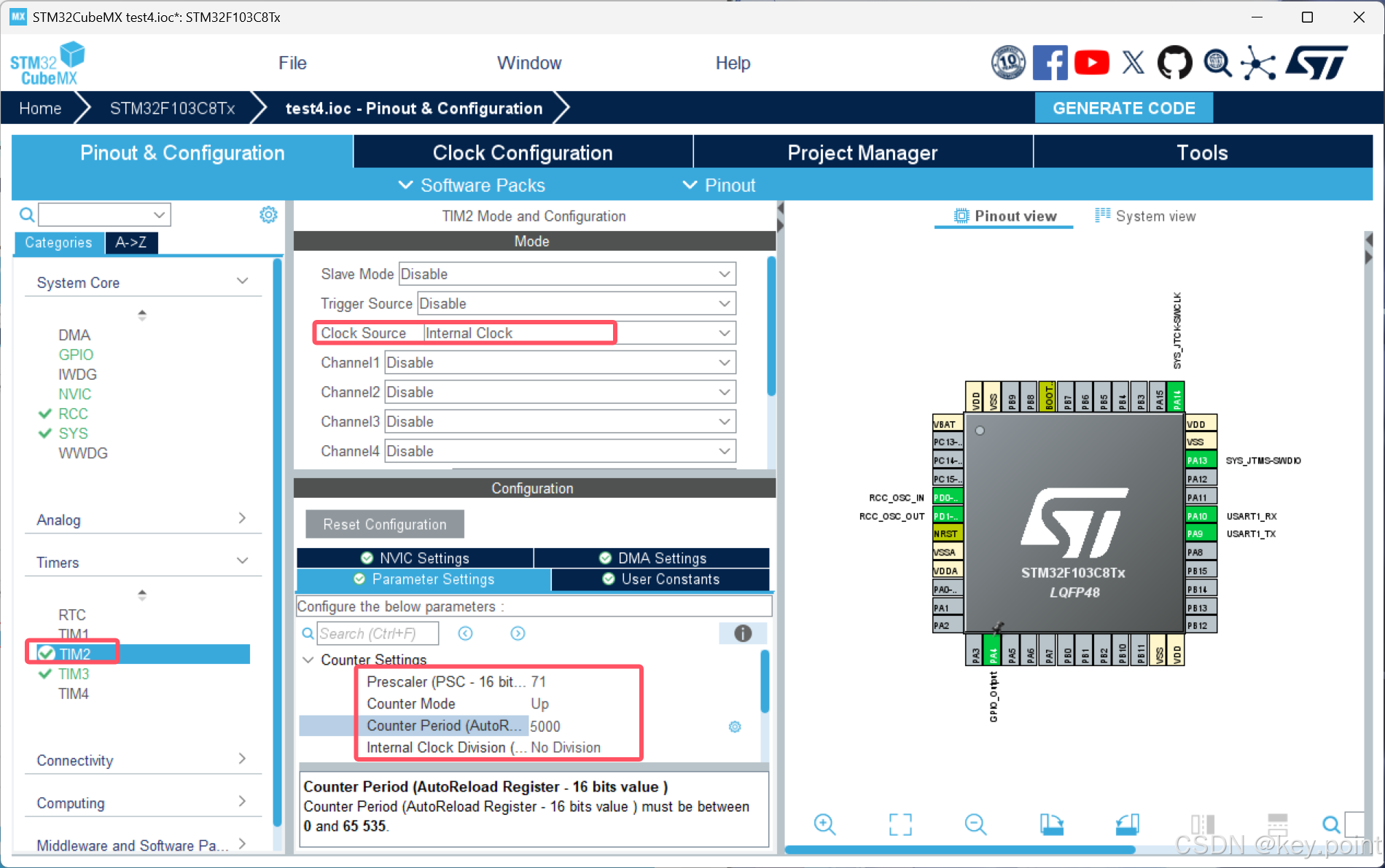Select RCC in System Core list
The width and height of the screenshot is (1385, 868).
pyautogui.click(x=73, y=413)
